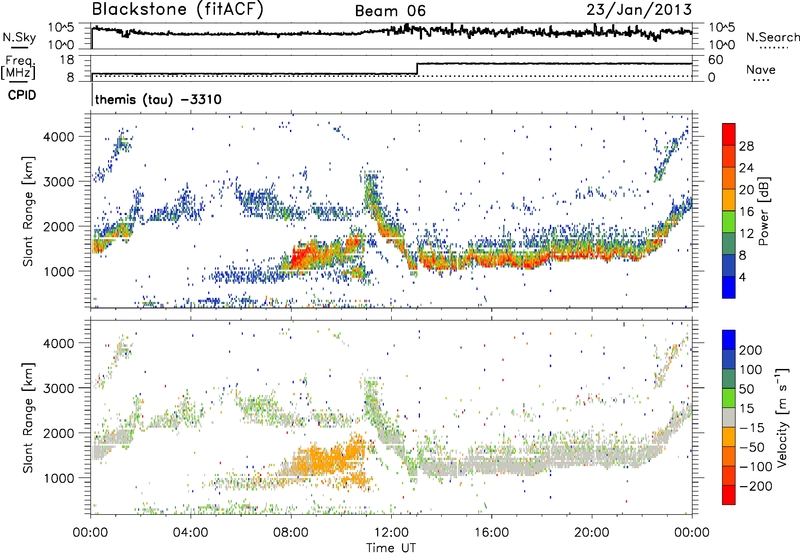Click the '00:00' tick at left of time axis

click(90, 533)
